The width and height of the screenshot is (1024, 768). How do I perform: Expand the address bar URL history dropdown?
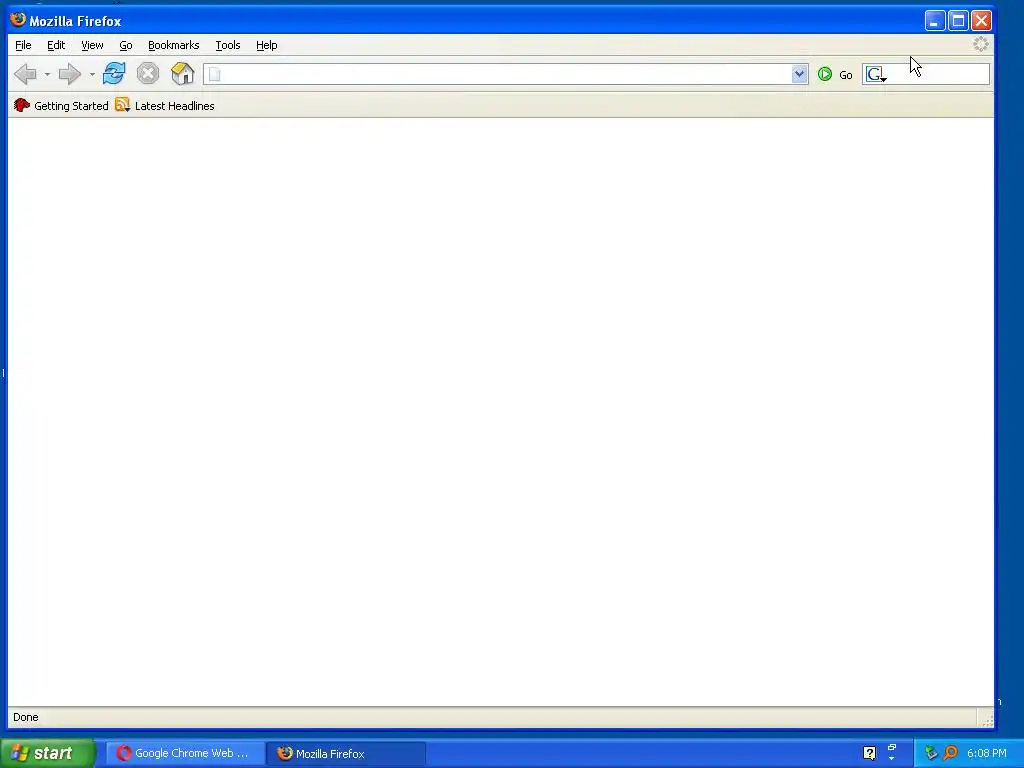pos(799,74)
